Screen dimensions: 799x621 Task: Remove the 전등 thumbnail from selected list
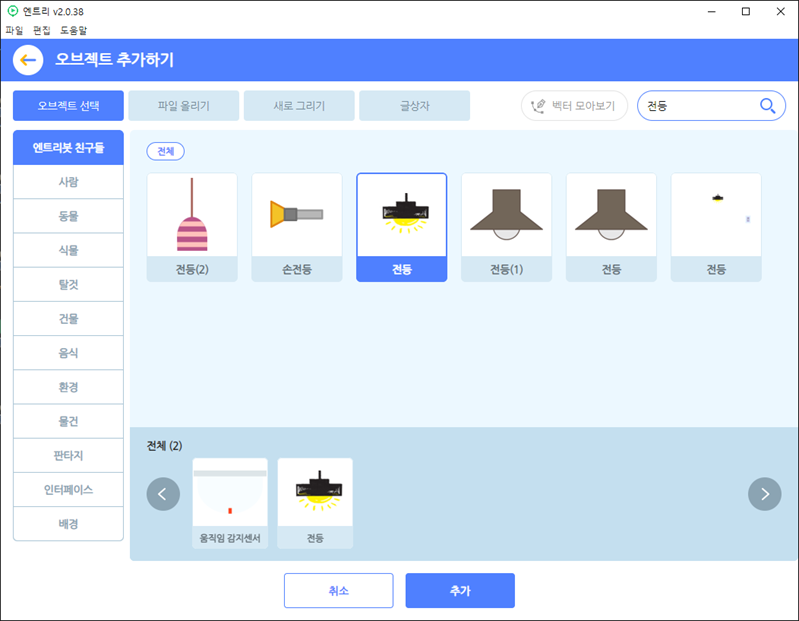pyautogui.click(x=315, y=503)
